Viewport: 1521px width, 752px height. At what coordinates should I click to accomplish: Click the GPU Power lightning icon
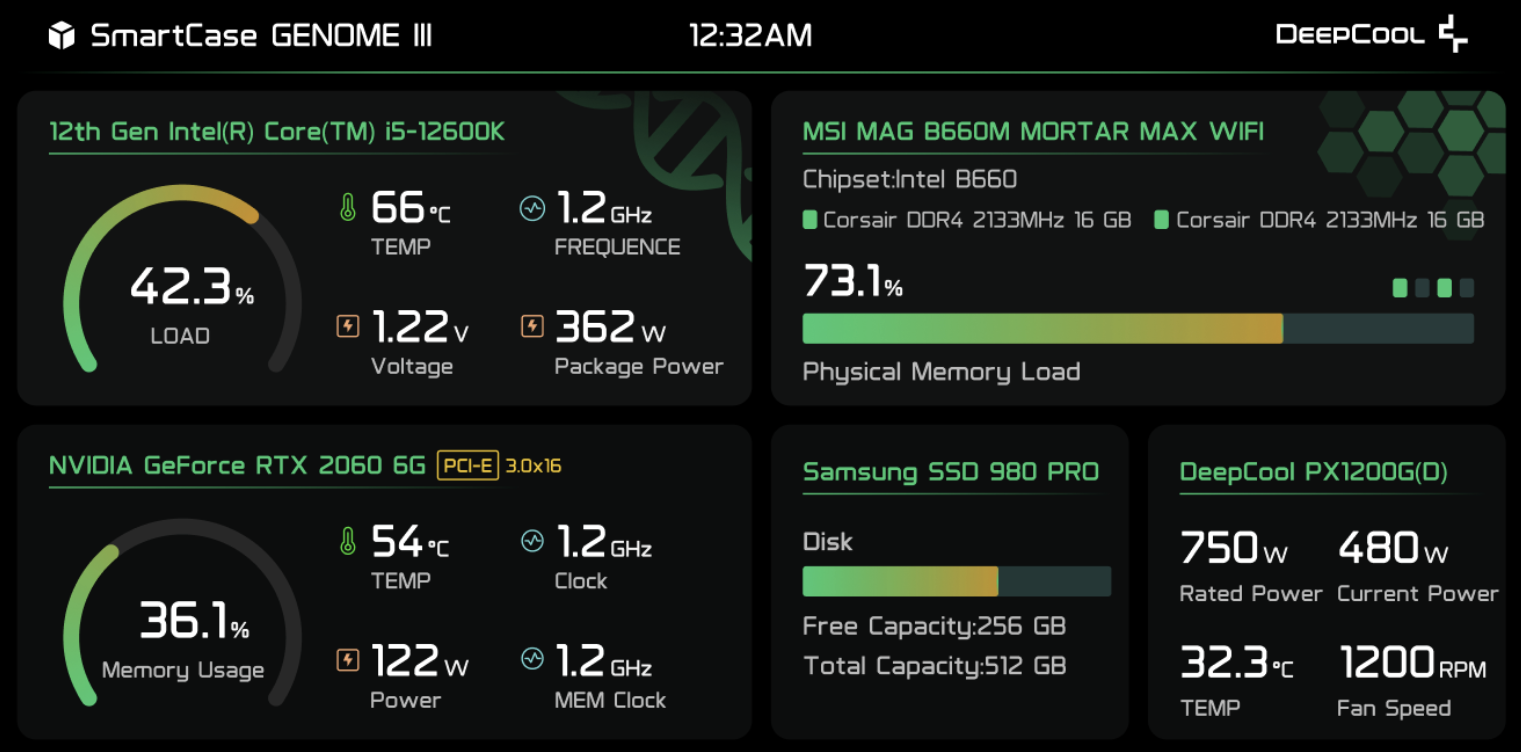tap(347, 659)
